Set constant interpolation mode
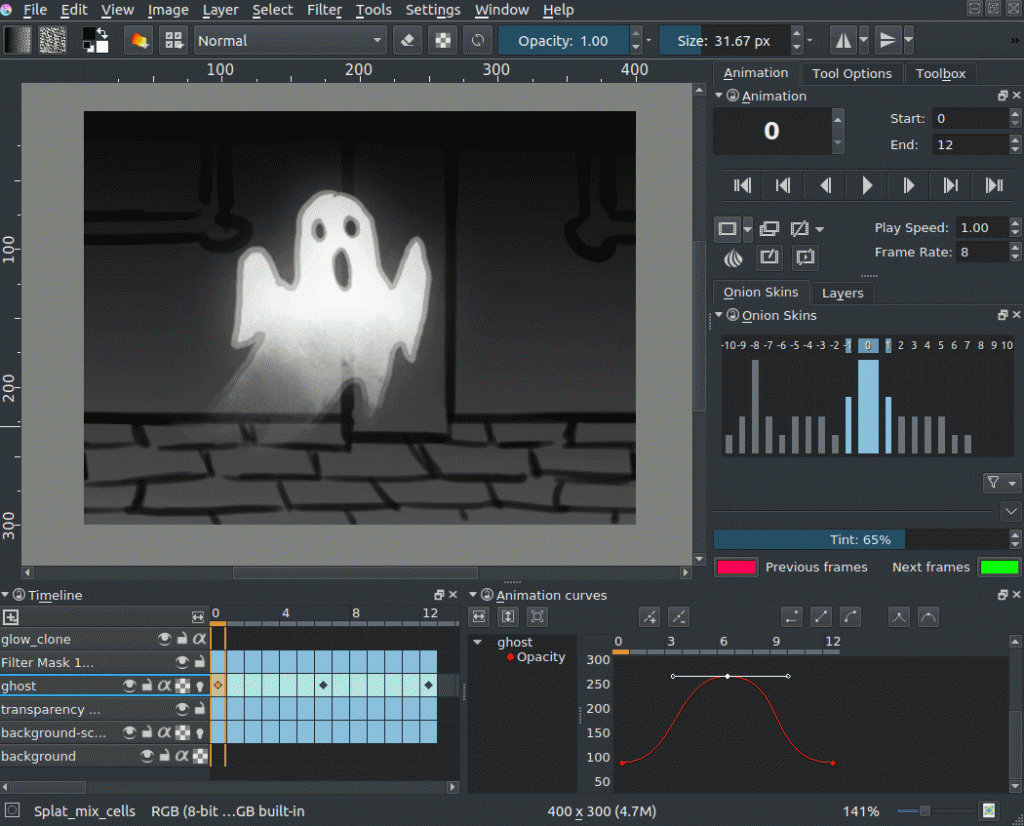 [792, 617]
